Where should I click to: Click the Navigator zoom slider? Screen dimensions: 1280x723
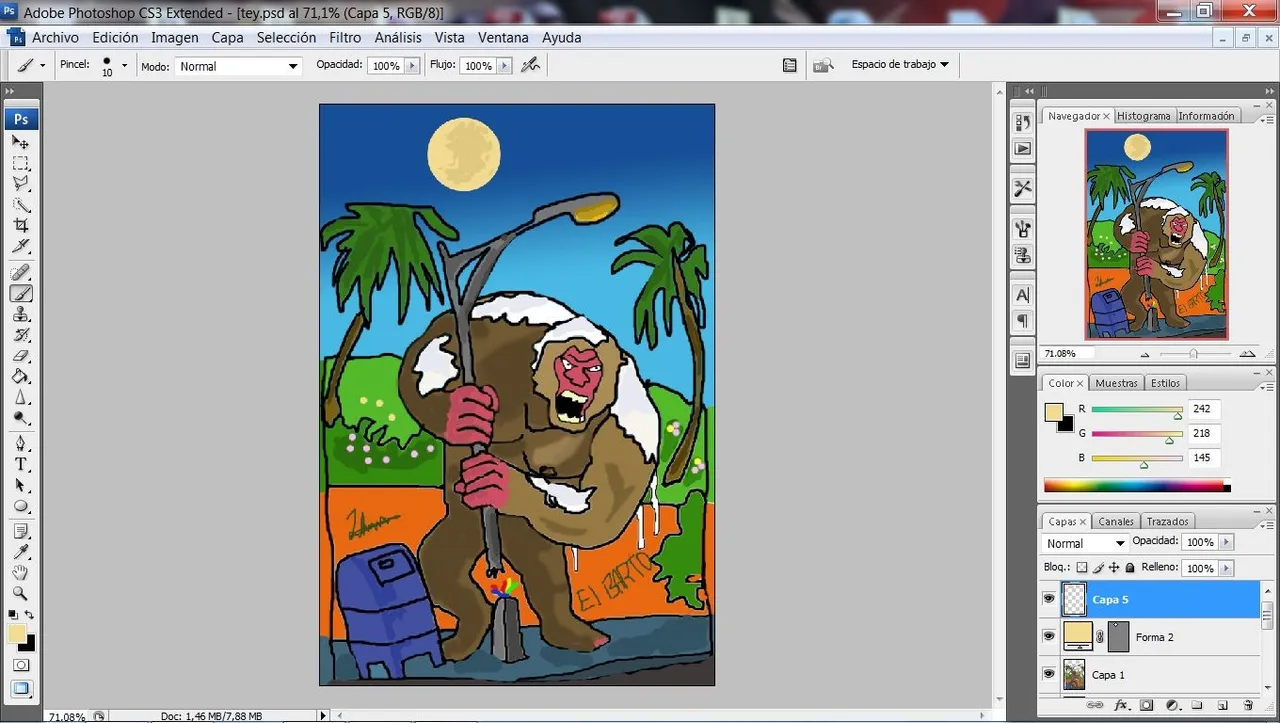[x=1194, y=354]
